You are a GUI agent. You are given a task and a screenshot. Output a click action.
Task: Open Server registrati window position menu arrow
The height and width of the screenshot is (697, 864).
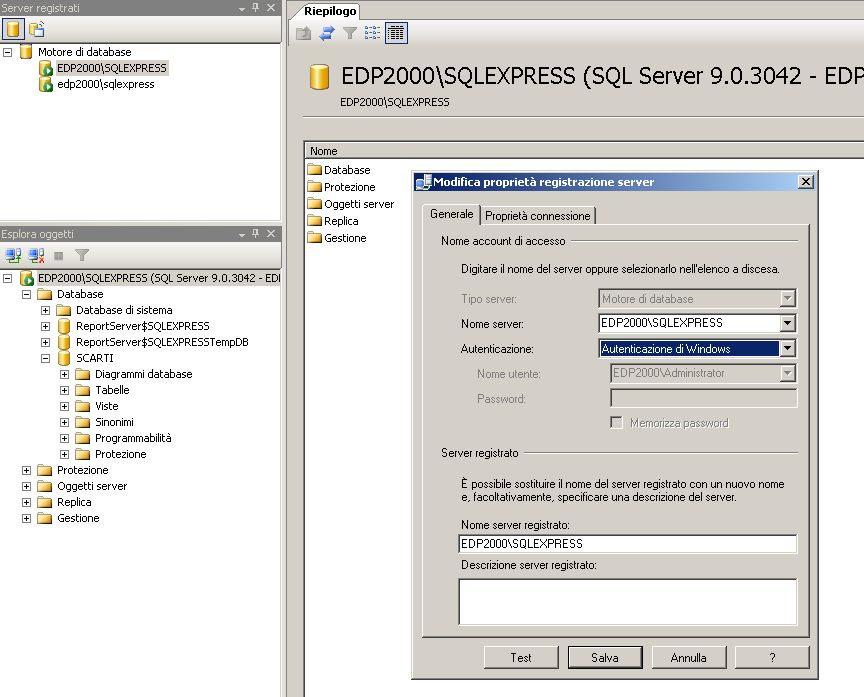click(242, 8)
